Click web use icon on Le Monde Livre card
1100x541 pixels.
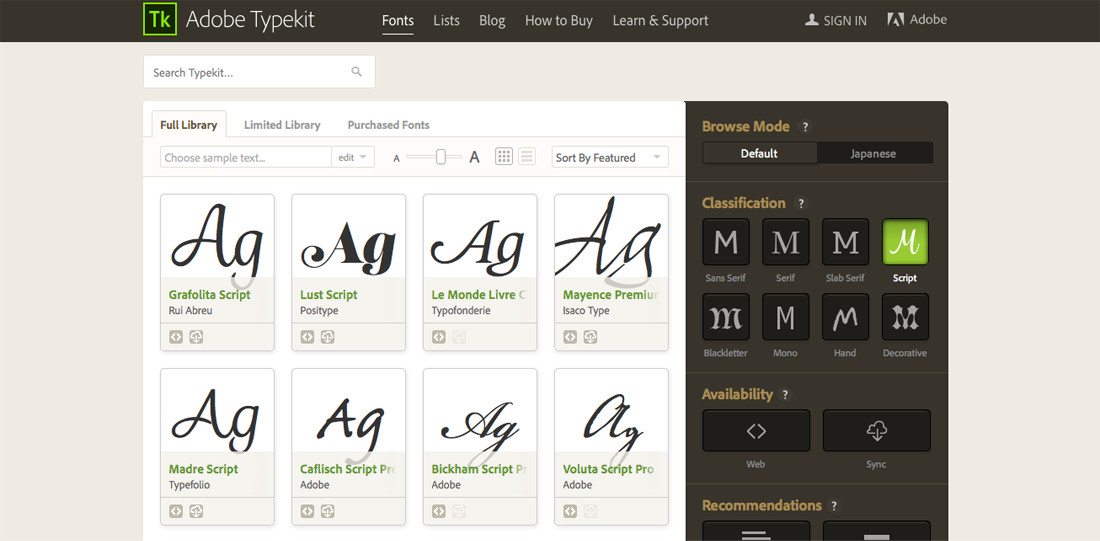point(438,337)
